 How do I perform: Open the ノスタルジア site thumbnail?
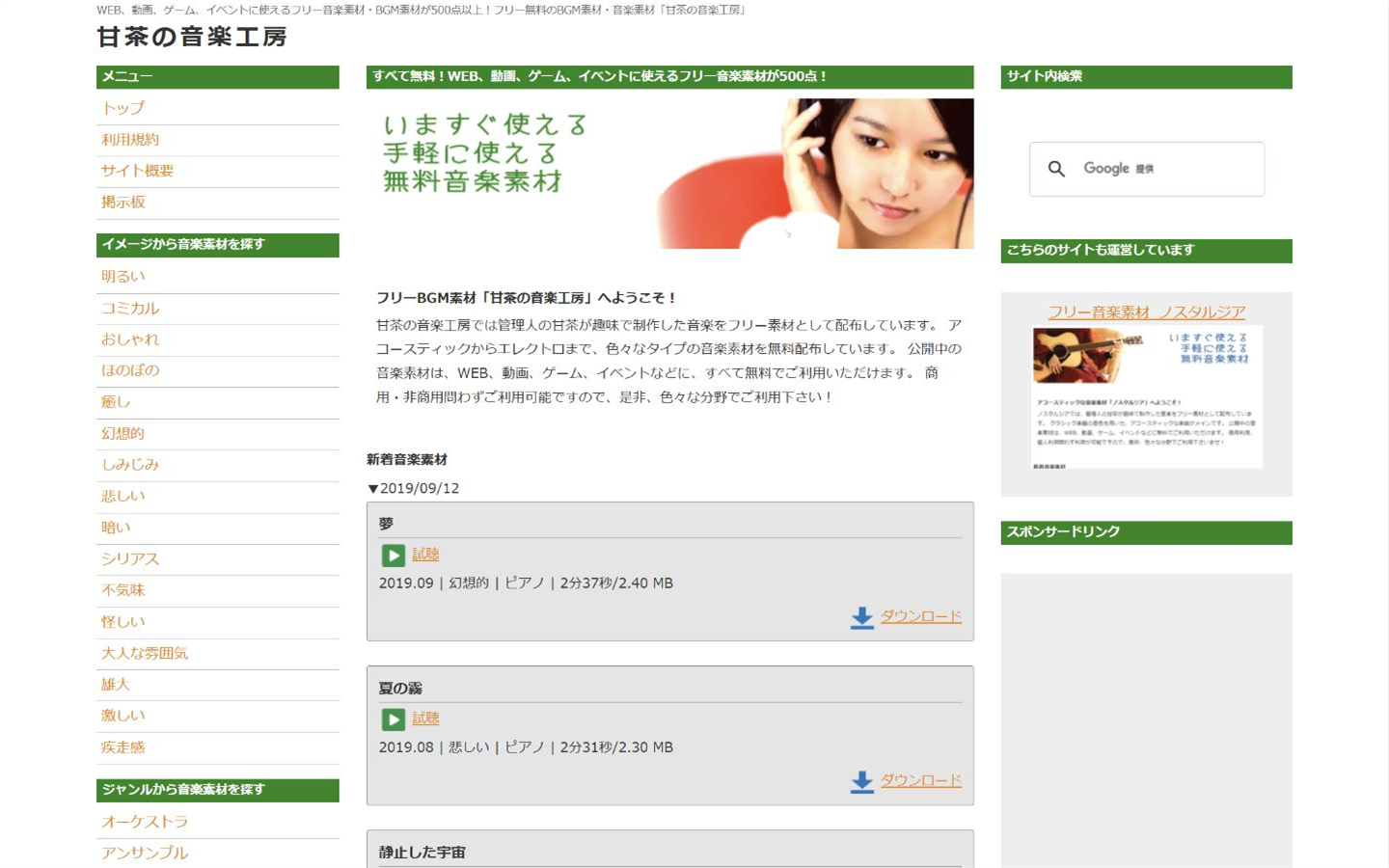(1147, 396)
